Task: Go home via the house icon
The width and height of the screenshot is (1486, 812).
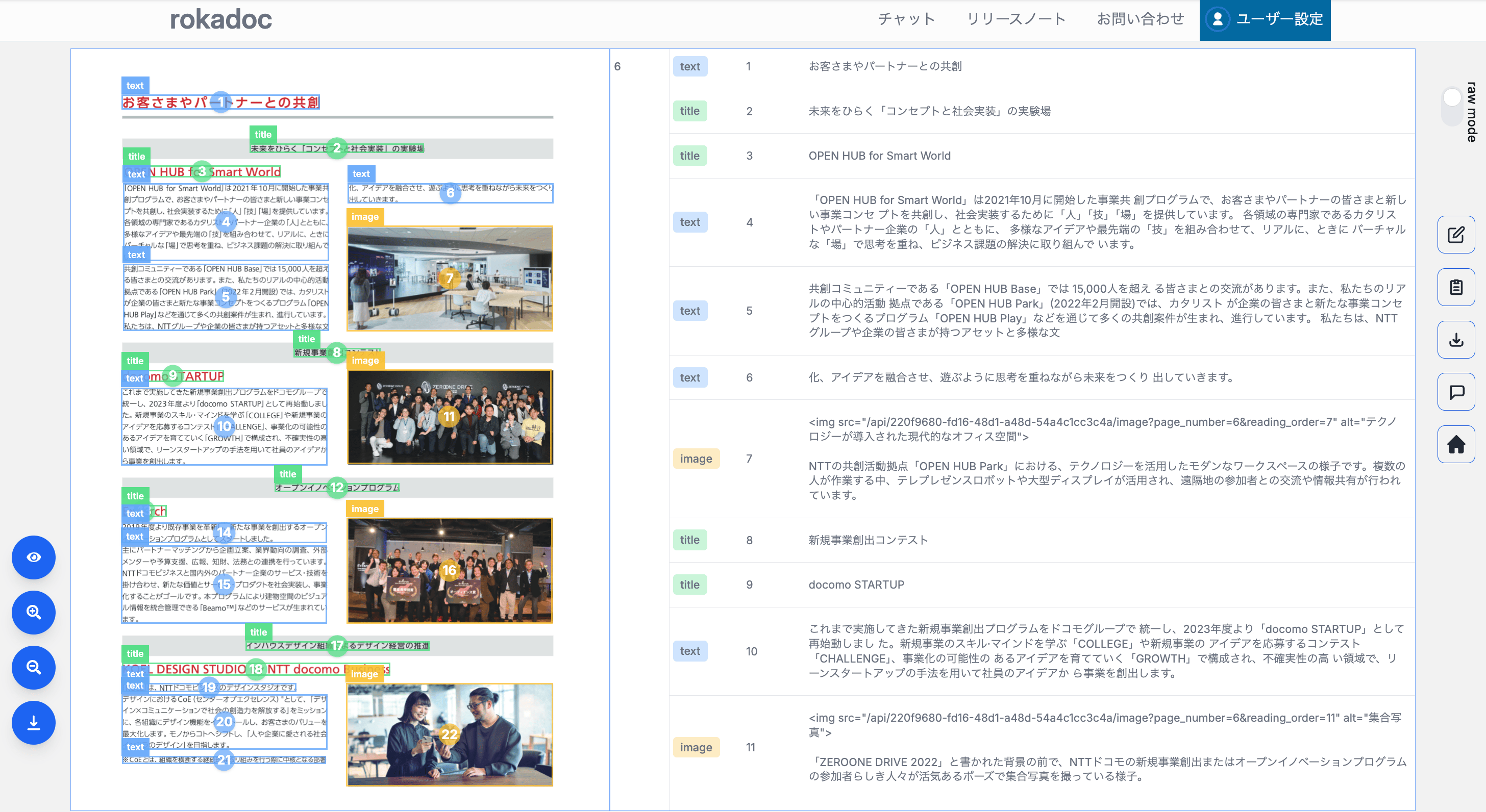Action: tap(1456, 445)
